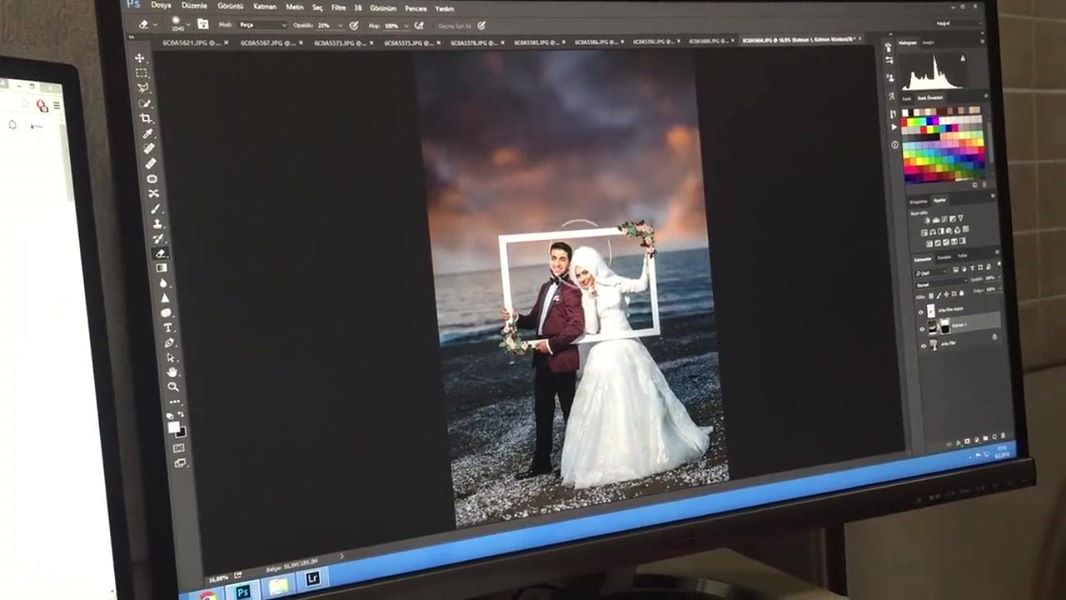Select the Eraser tool in the toolbox
Viewport: 1066px width, 600px height.
160,253
